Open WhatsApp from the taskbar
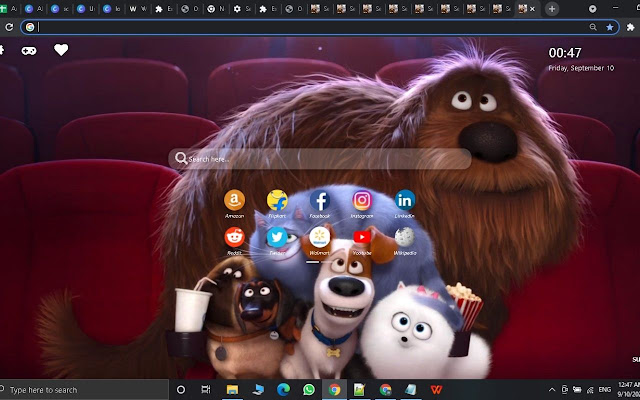Screen dimensions: 640x400 click(x=309, y=390)
